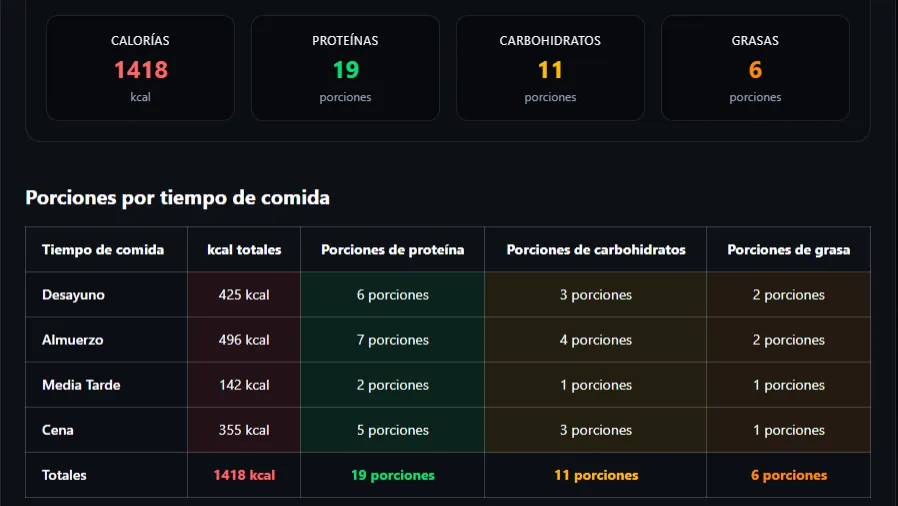Image resolution: width=898 pixels, height=506 pixels.
Task: Click the '5 porciones' protein cell for Cena
Action: 392,430
